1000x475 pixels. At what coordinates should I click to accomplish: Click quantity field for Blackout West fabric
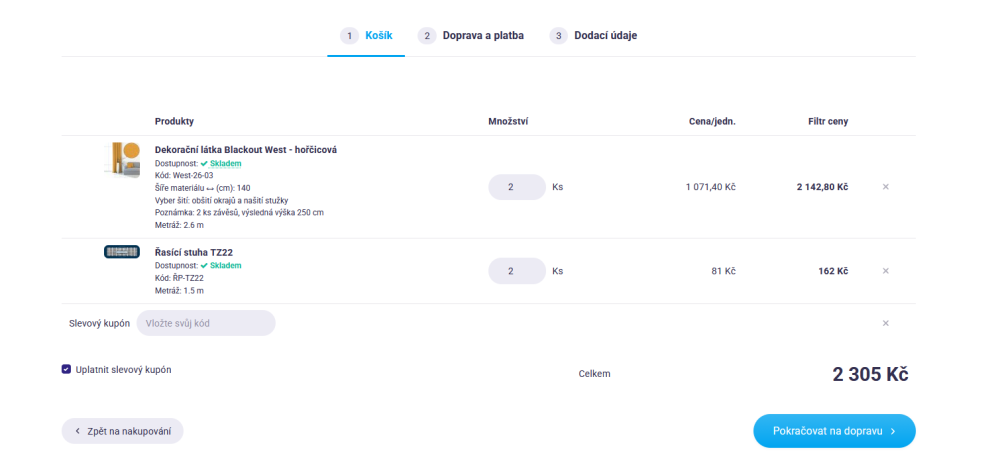click(517, 187)
